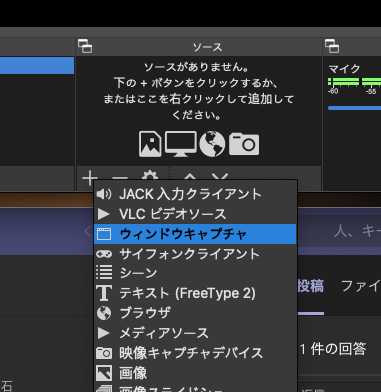Click search field in background window
Image resolution: width=381 pixels, height=392 pixels.
pos(339,231)
